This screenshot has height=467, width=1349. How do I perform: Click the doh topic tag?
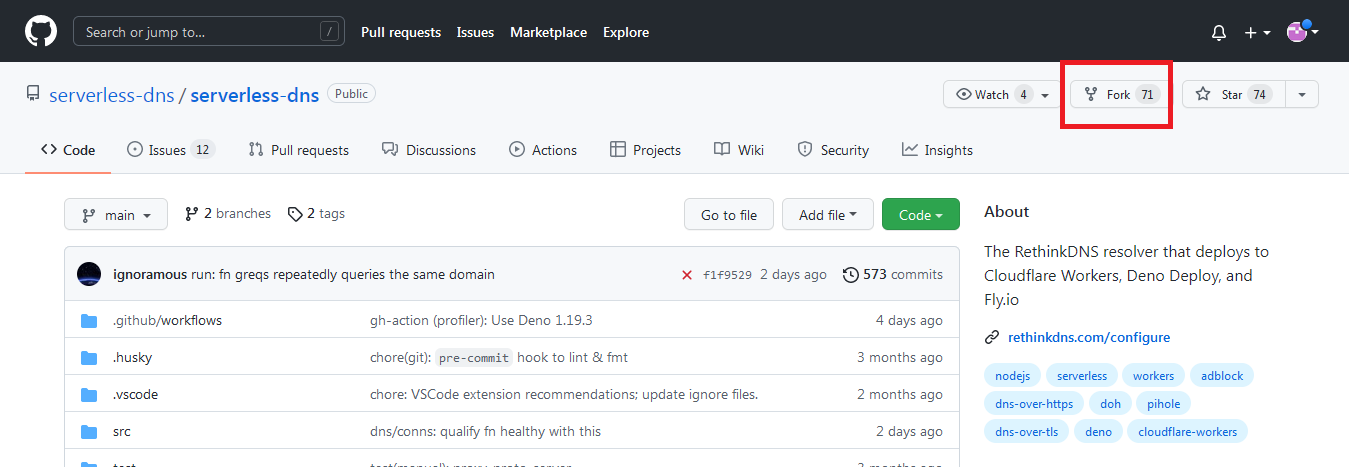tap(1110, 404)
